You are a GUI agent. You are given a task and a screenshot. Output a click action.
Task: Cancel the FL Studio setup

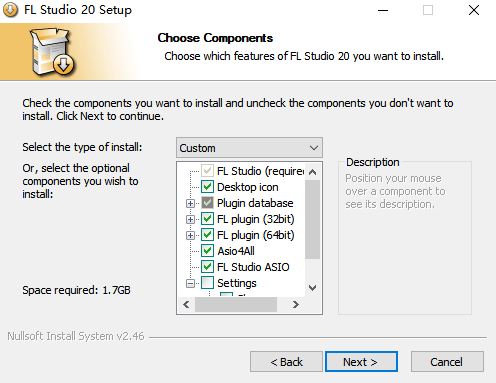[447, 361]
